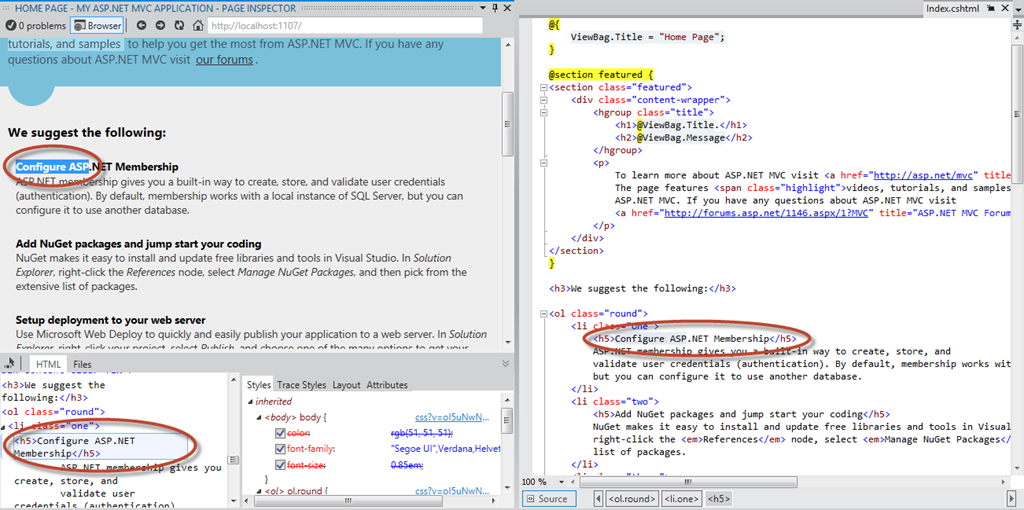Activate the element Inspect cursor tool

pyautogui.click(x=10, y=364)
